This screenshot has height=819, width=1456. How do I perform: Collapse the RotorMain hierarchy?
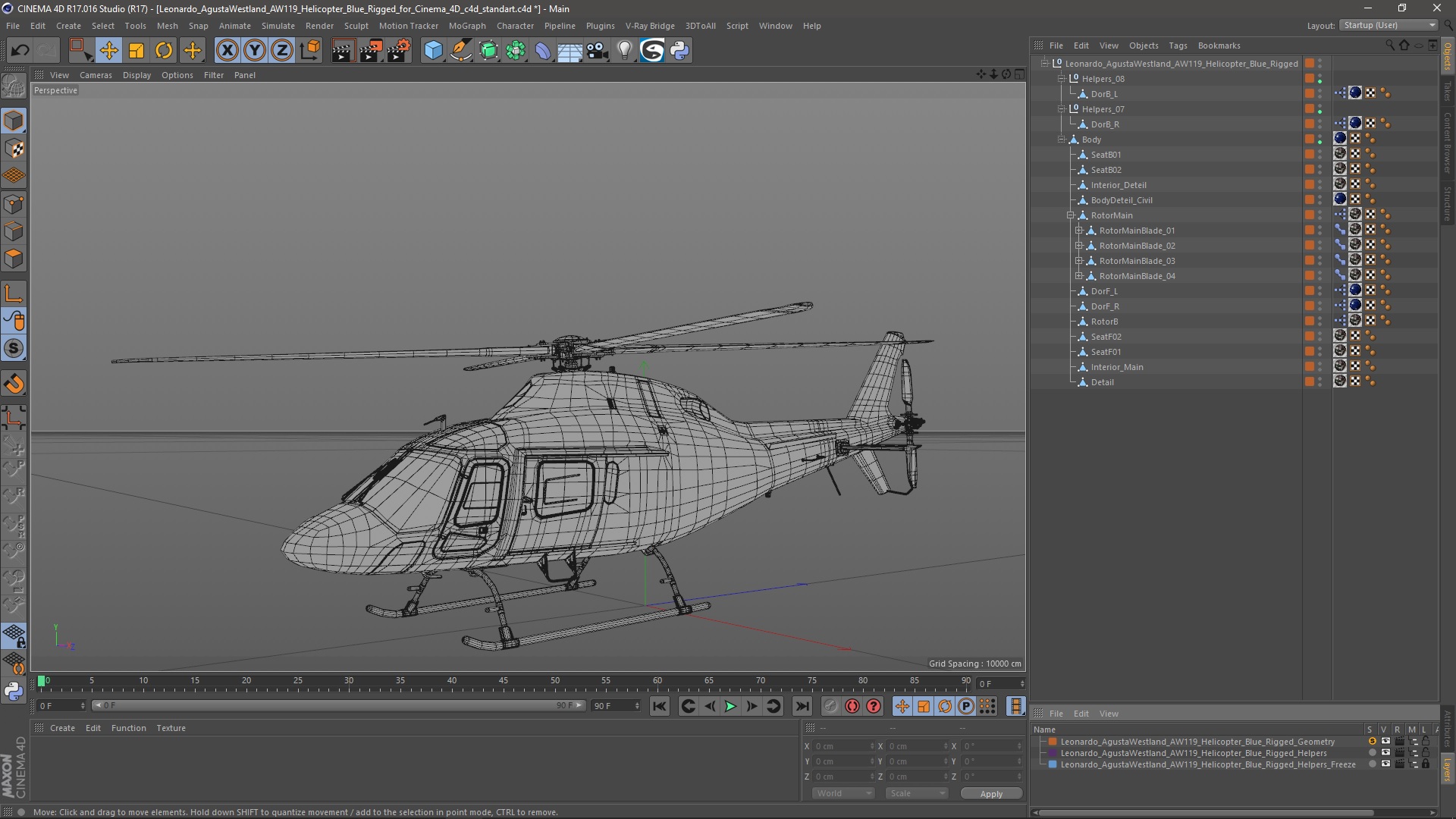[1071, 215]
